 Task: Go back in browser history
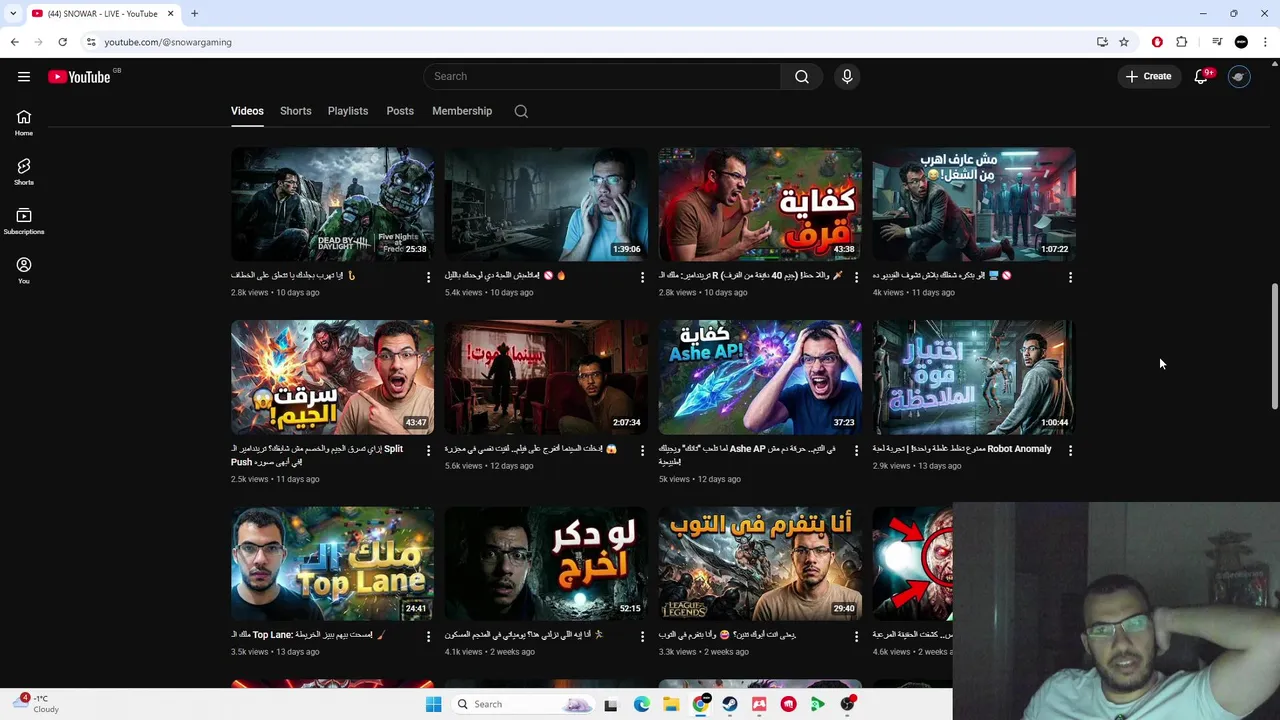[x=14, y=42]
